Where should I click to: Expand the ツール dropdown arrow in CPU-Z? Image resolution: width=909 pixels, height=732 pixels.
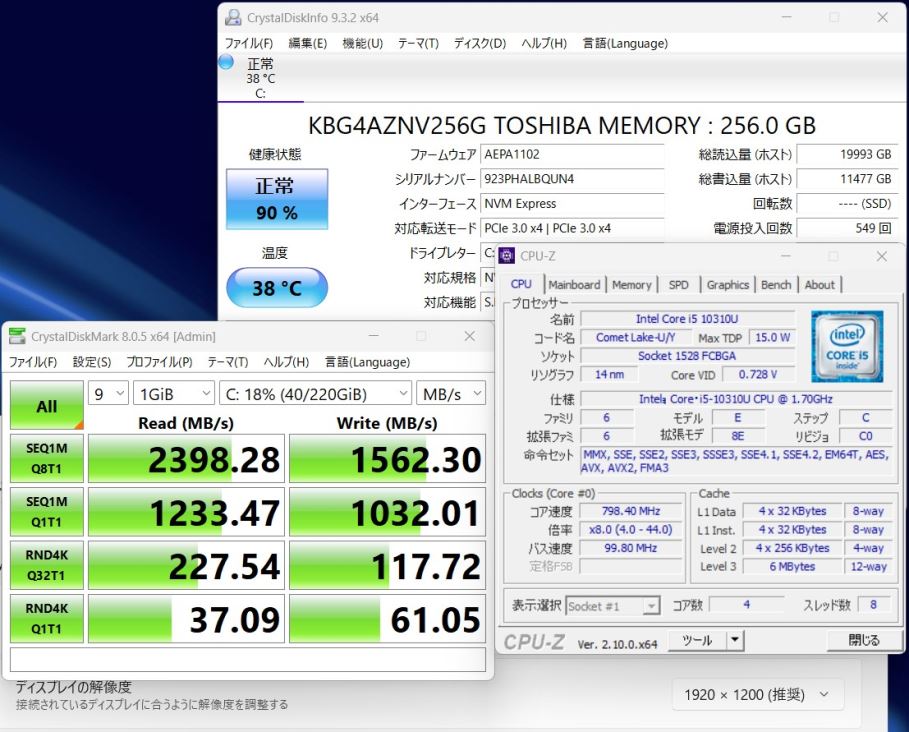(x=735, y=640)
